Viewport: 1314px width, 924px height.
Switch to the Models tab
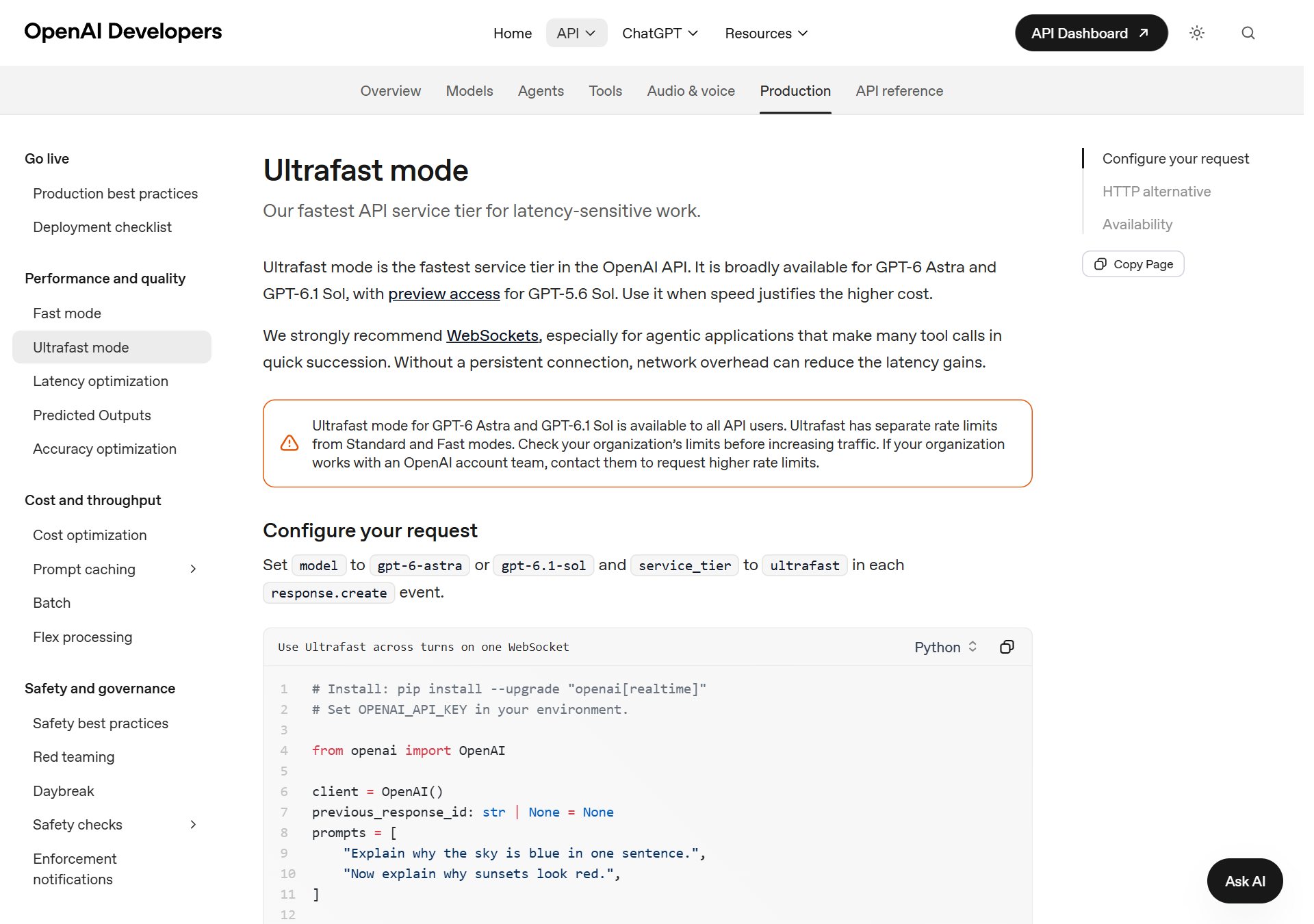[469, 91]
